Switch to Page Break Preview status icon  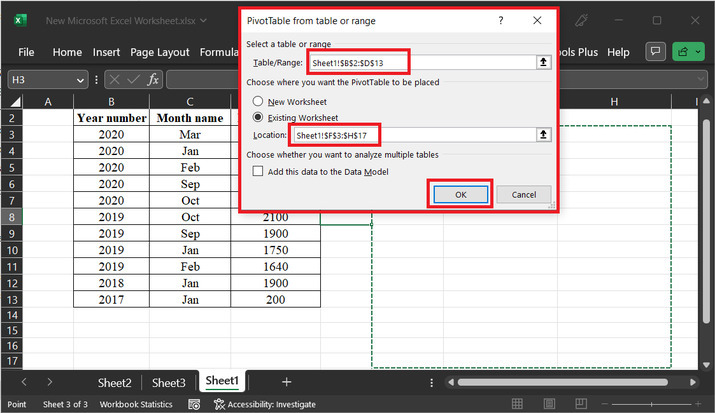[x=581, y=404]
